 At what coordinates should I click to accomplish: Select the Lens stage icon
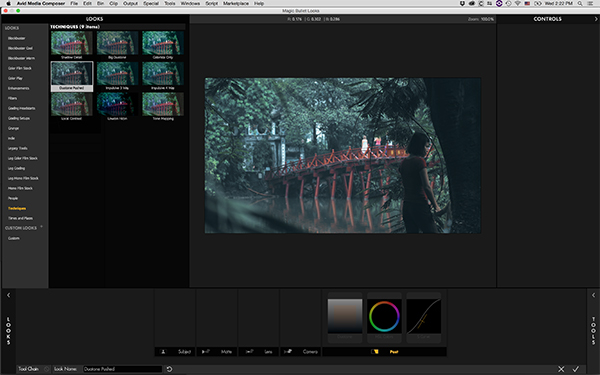249,352
